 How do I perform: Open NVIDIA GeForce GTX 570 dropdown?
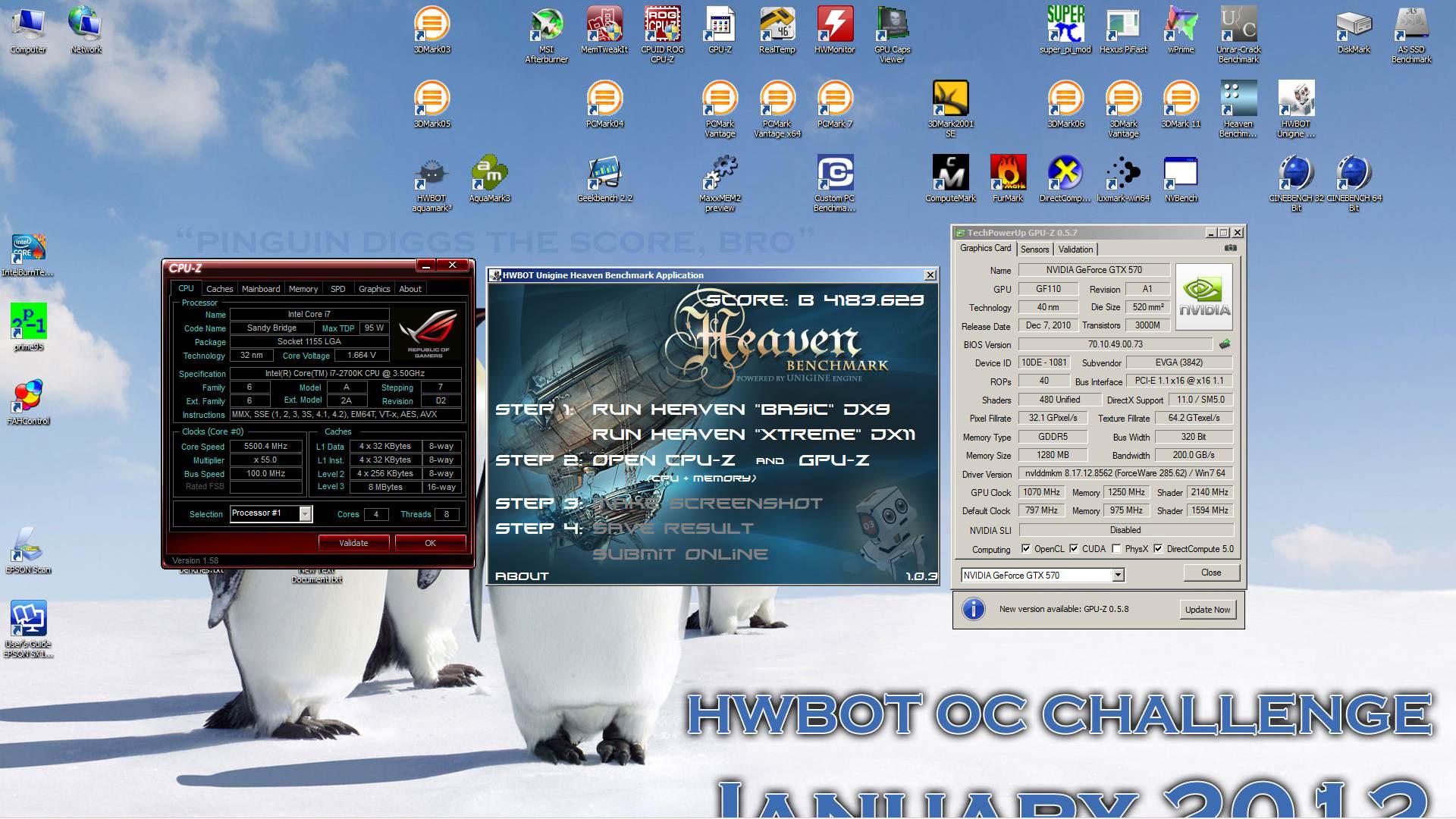[x=1118, y=576]
